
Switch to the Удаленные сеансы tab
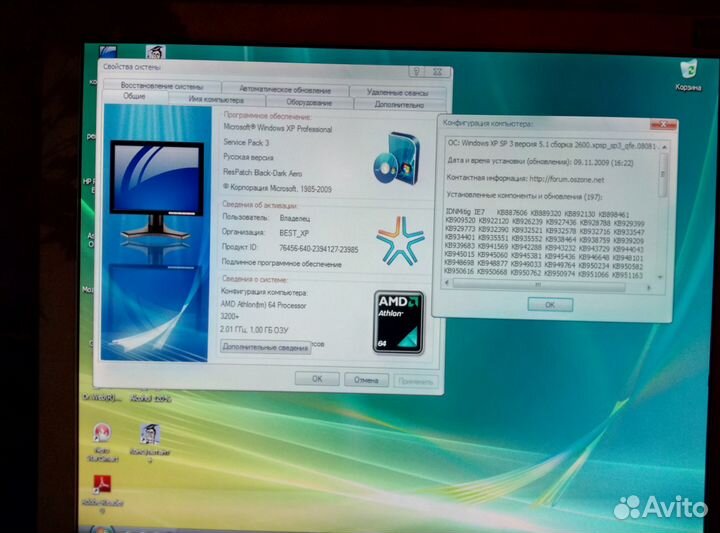(x=397, y=92)
